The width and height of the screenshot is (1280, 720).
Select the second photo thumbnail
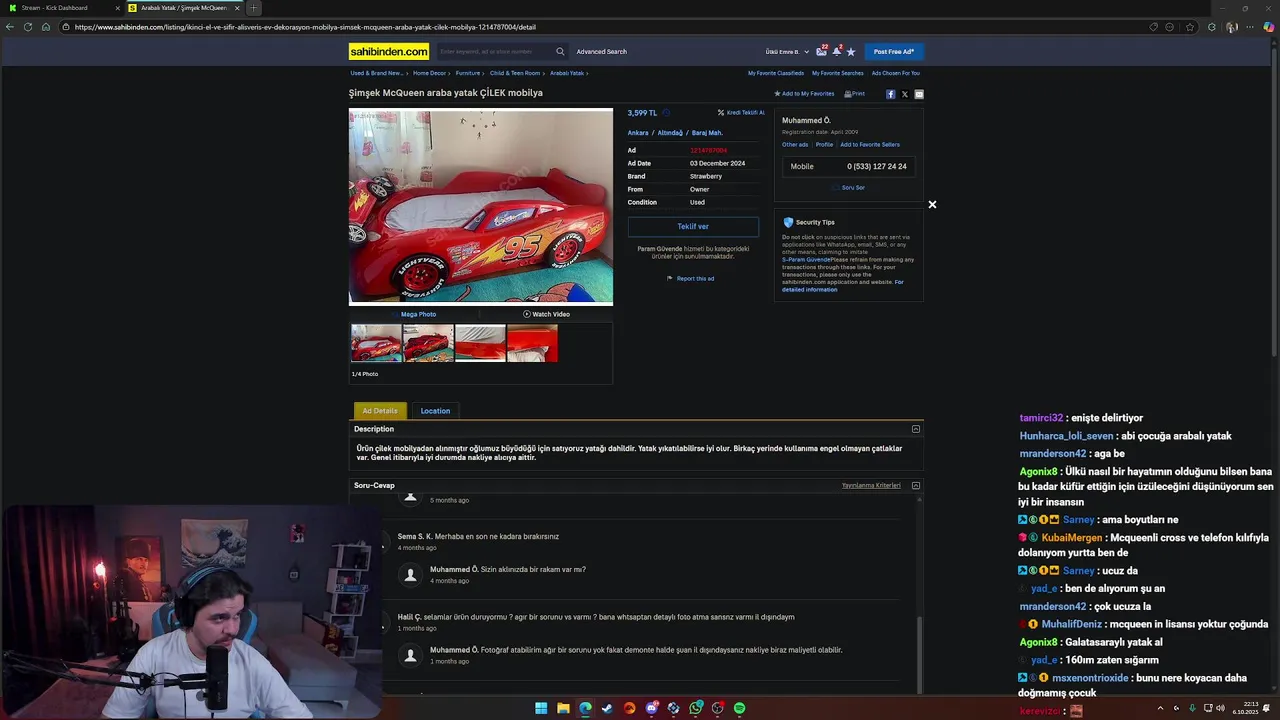point(428,343)
